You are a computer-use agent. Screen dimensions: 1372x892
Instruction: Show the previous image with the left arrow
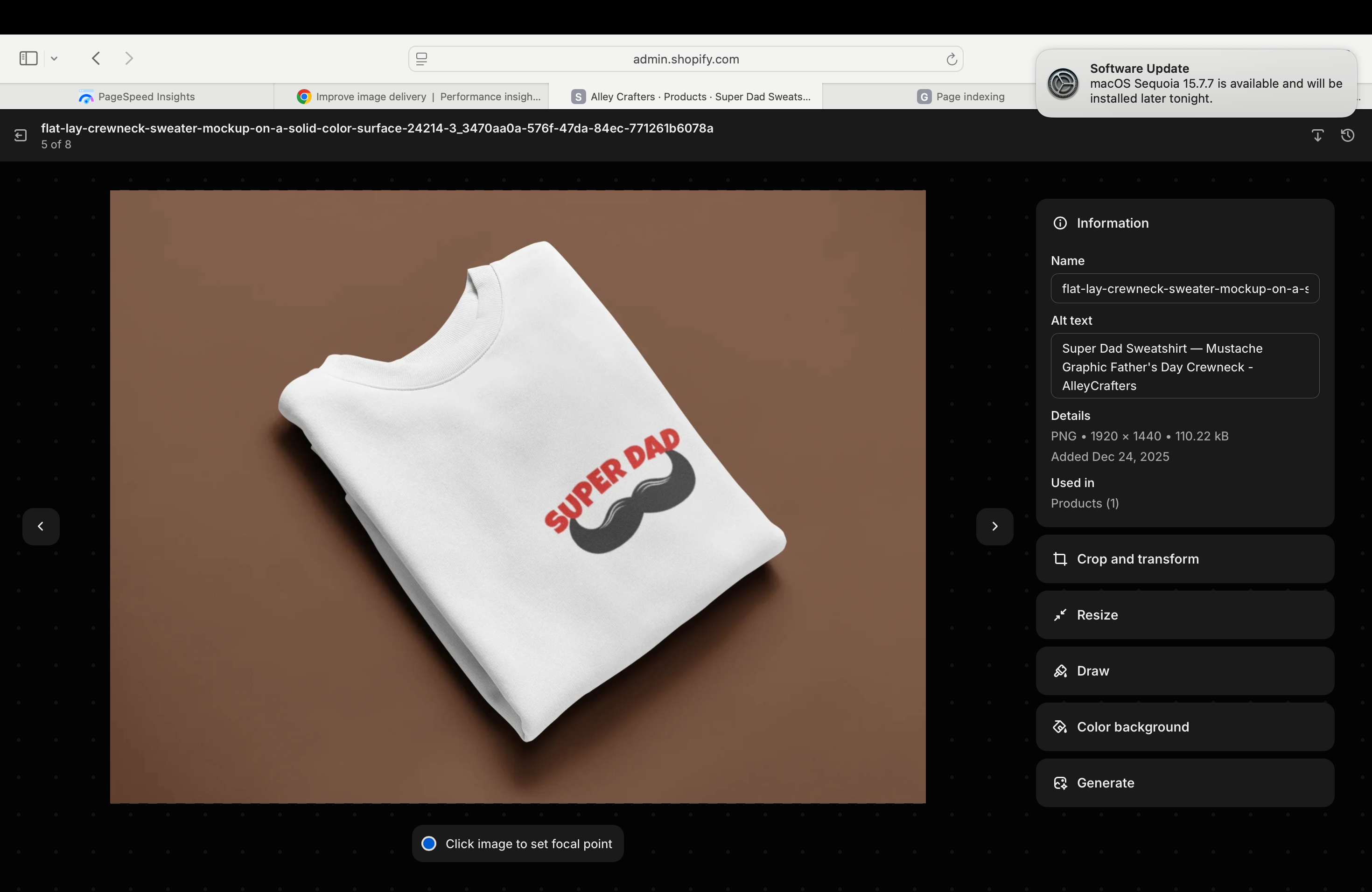coord(41,526)
